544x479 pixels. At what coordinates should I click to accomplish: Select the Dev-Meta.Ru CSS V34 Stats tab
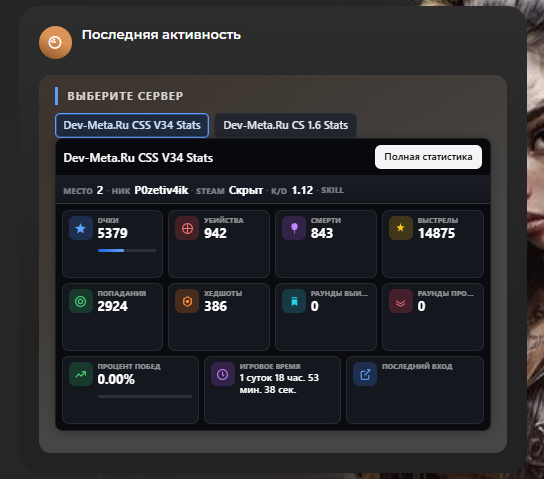[x=132, y=125]
